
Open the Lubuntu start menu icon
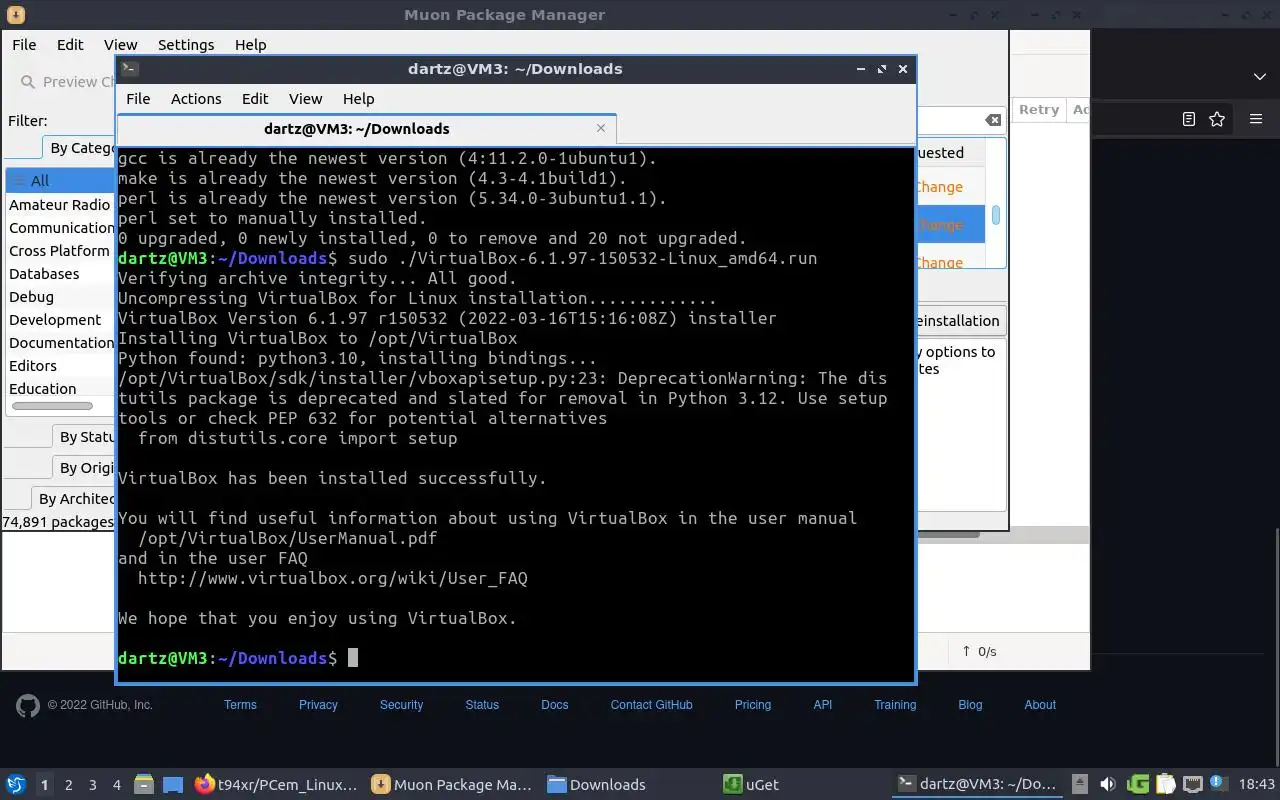click(x=16, y=784)
